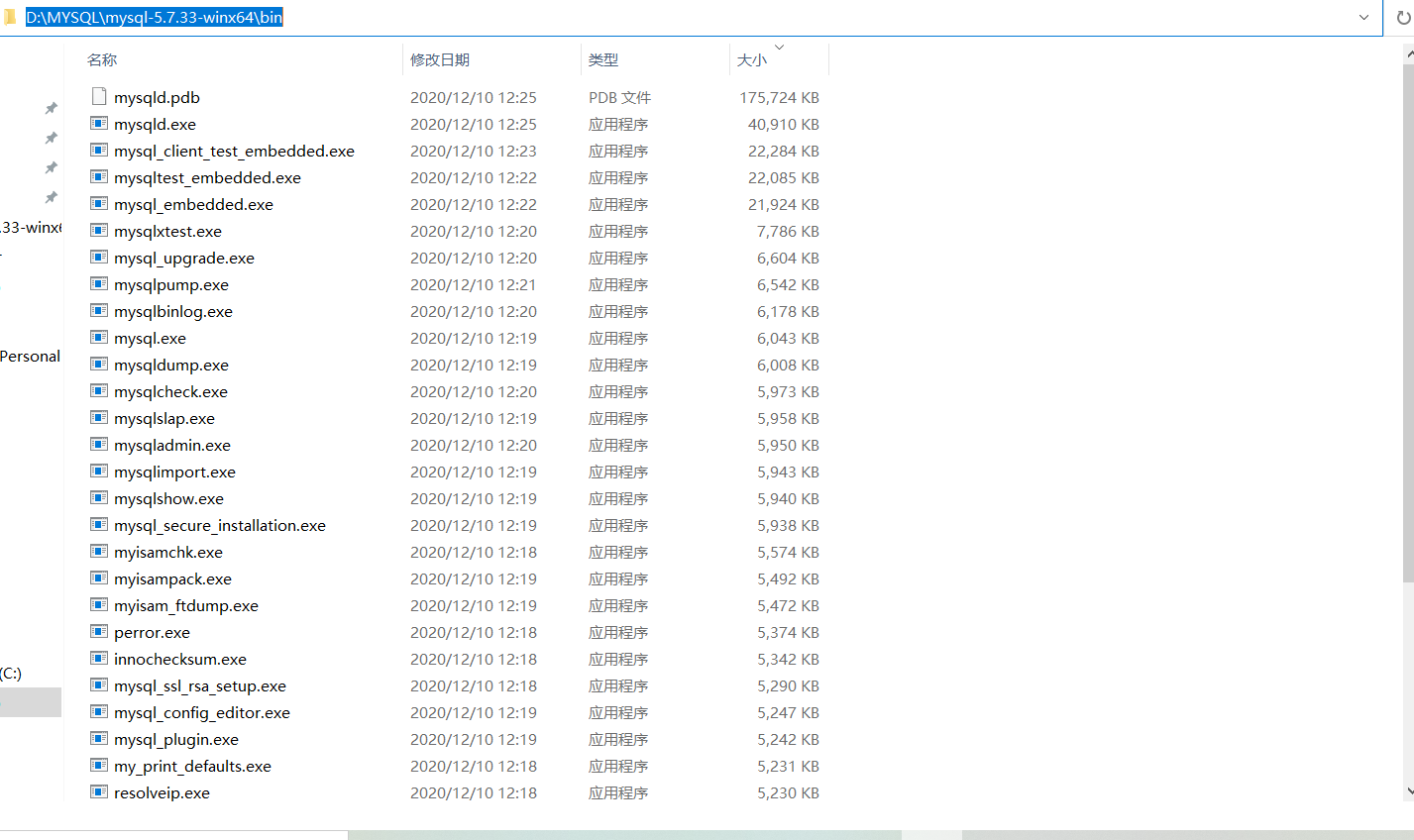Select the resolveip.exe file name
Screen dimensions: 1414x840
pyautogui.click(x=162, y=792)
